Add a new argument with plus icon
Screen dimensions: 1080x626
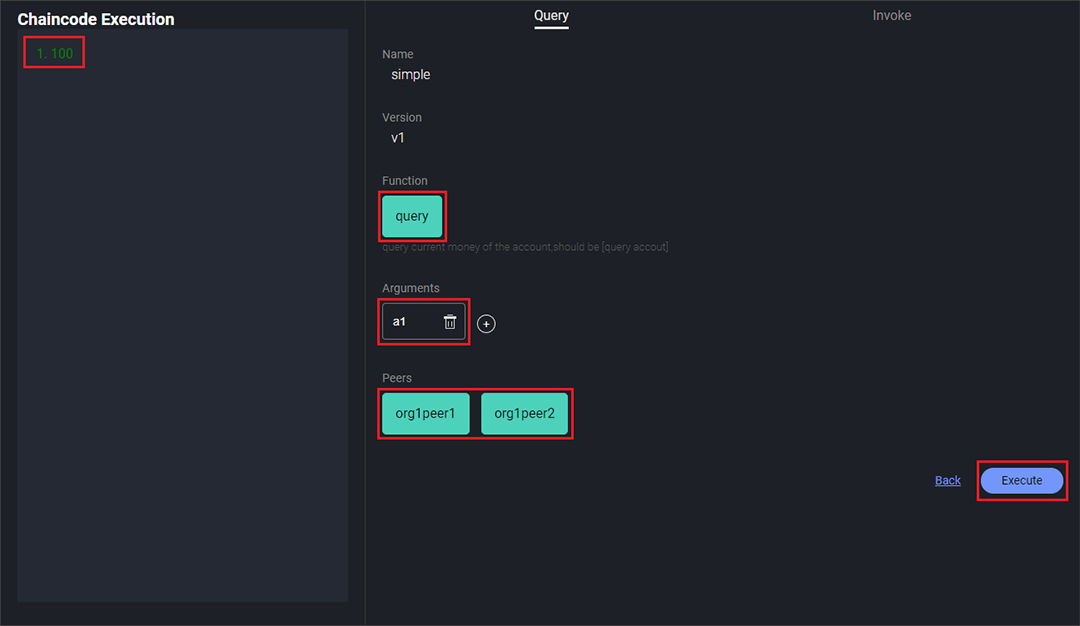[x=486, y=324]
